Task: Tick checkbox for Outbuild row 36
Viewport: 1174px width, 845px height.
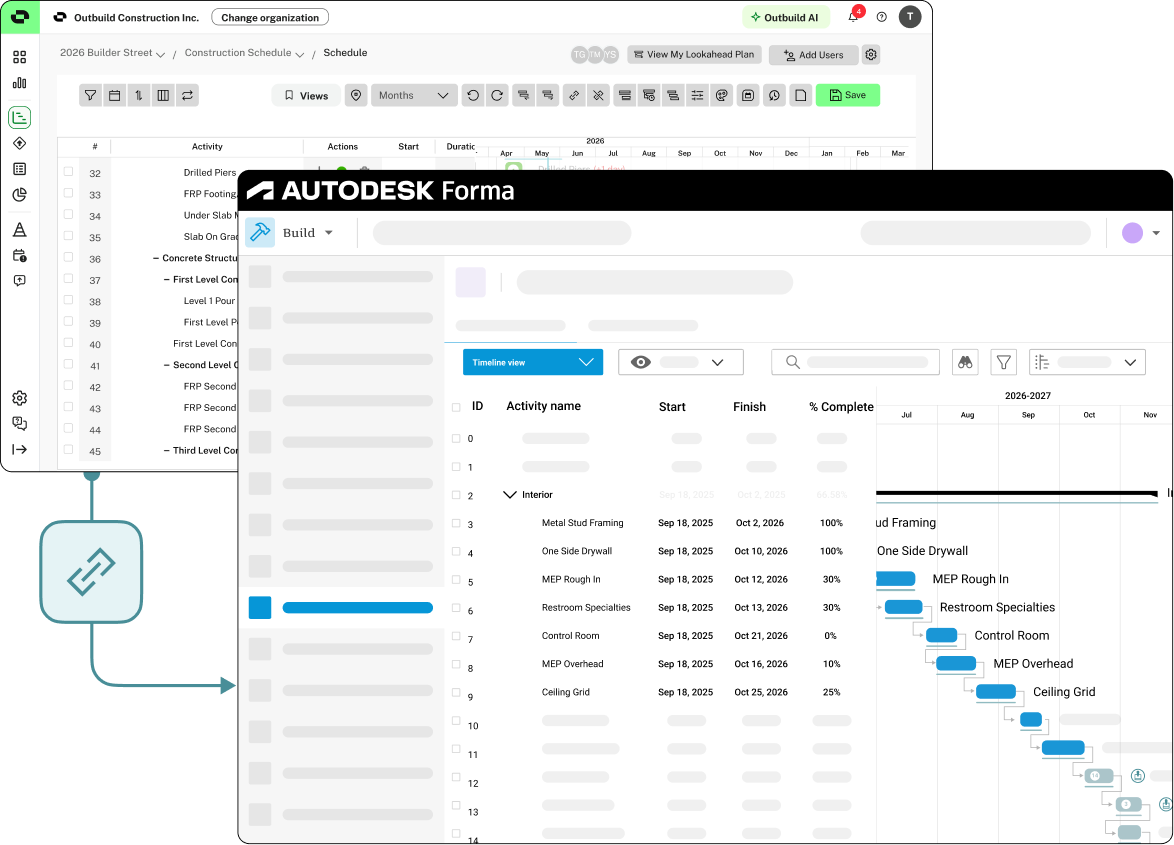Action: [68, 257]
